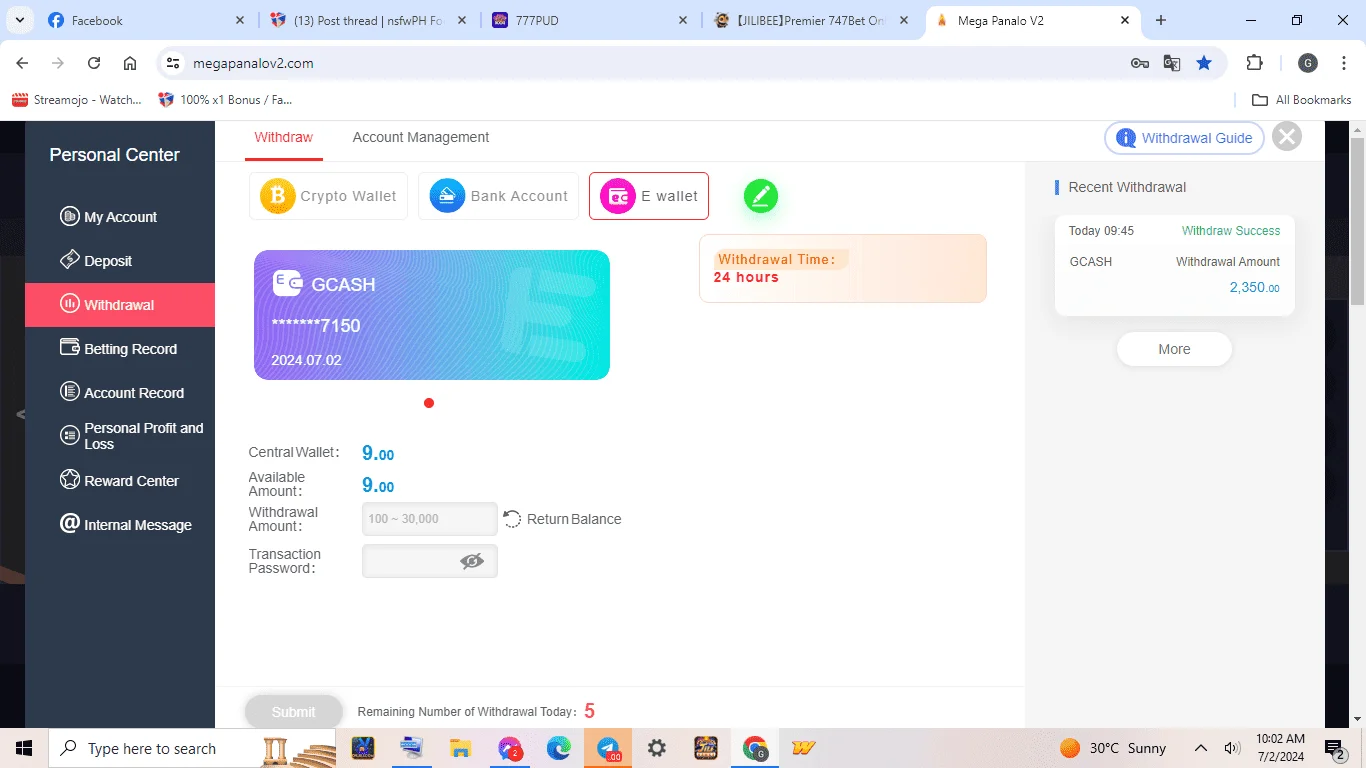Click the green edit pencil icon

(x=761, y=196)
